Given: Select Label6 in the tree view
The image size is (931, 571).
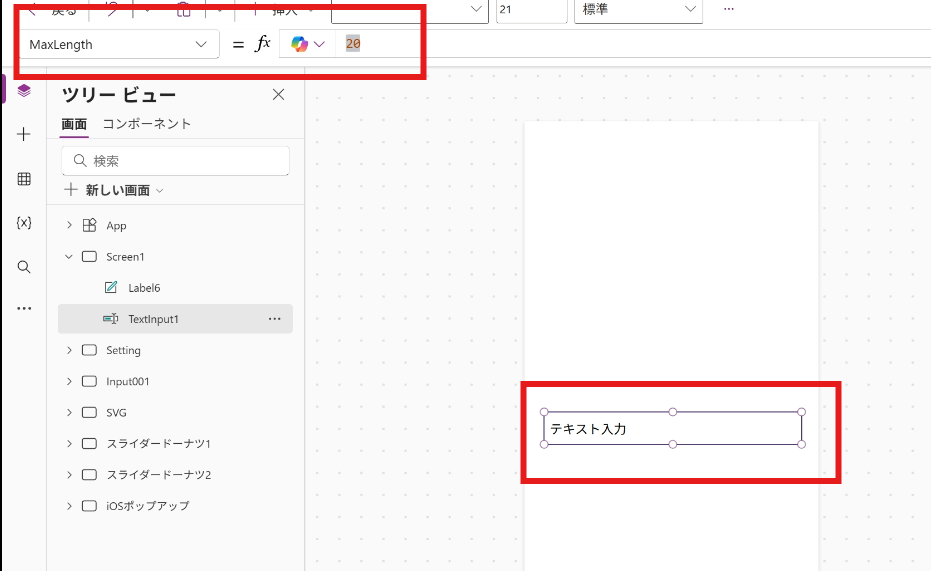Looking at the screenshot, I should [144, 288].
